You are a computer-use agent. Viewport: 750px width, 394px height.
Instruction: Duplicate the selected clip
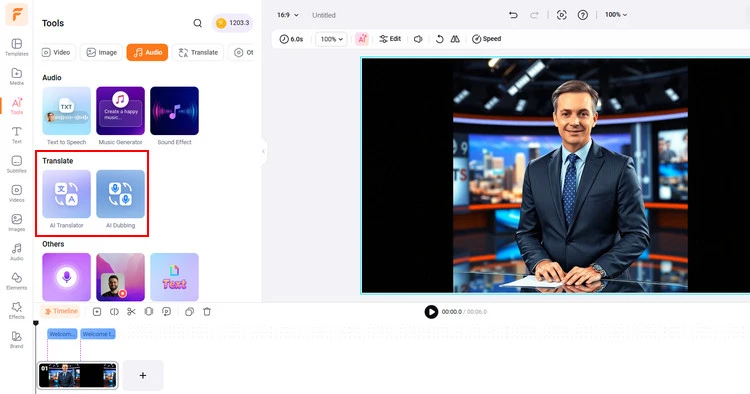click(189, 312)
